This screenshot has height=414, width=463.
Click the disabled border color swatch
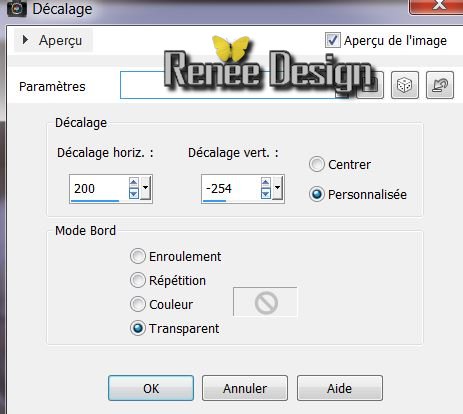click(265, 302)
